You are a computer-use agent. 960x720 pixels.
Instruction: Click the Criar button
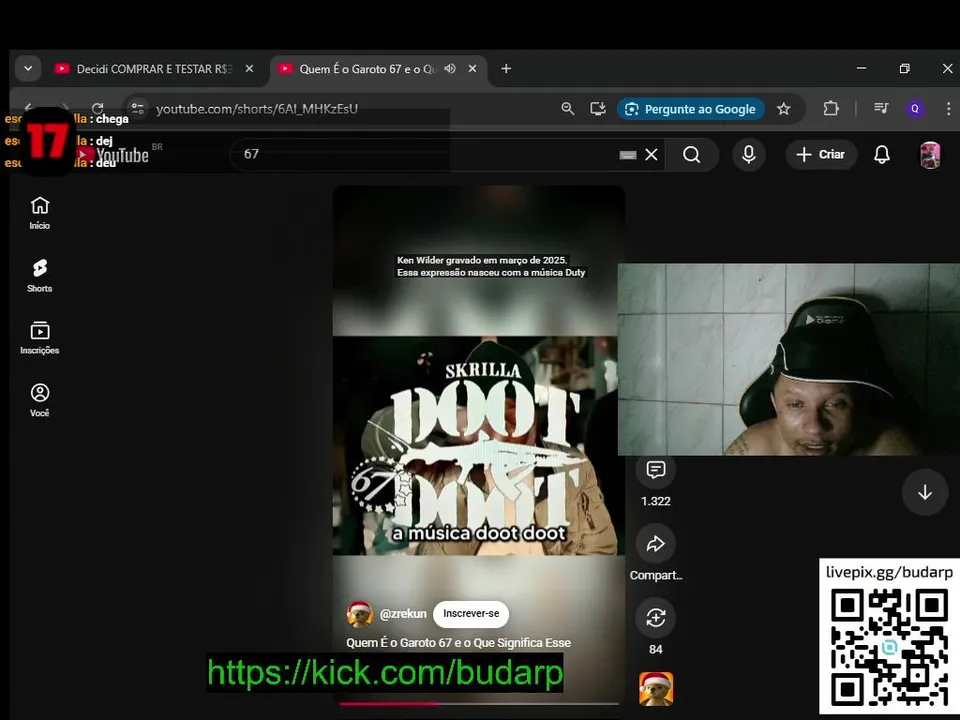coord(820,154)
